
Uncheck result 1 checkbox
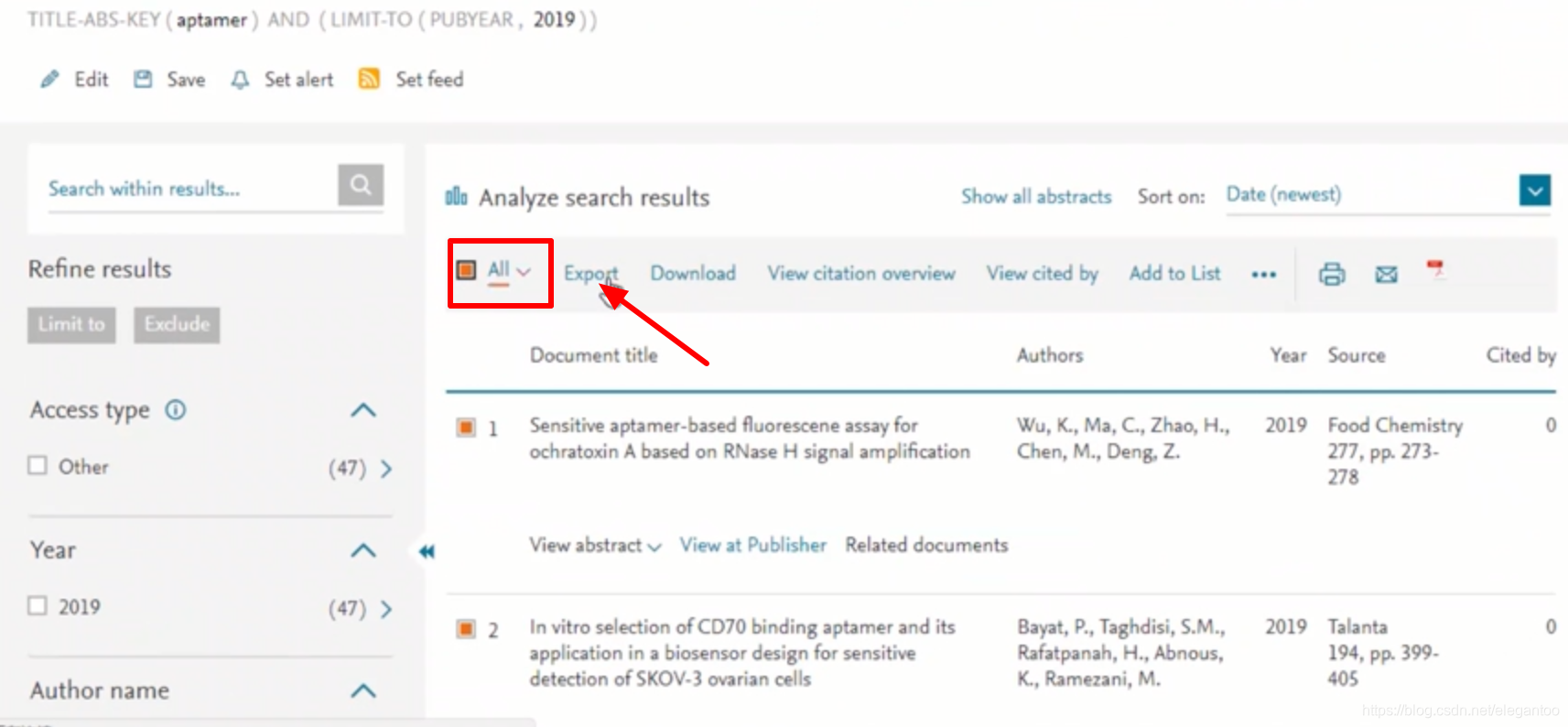click(x=466, y=428)
